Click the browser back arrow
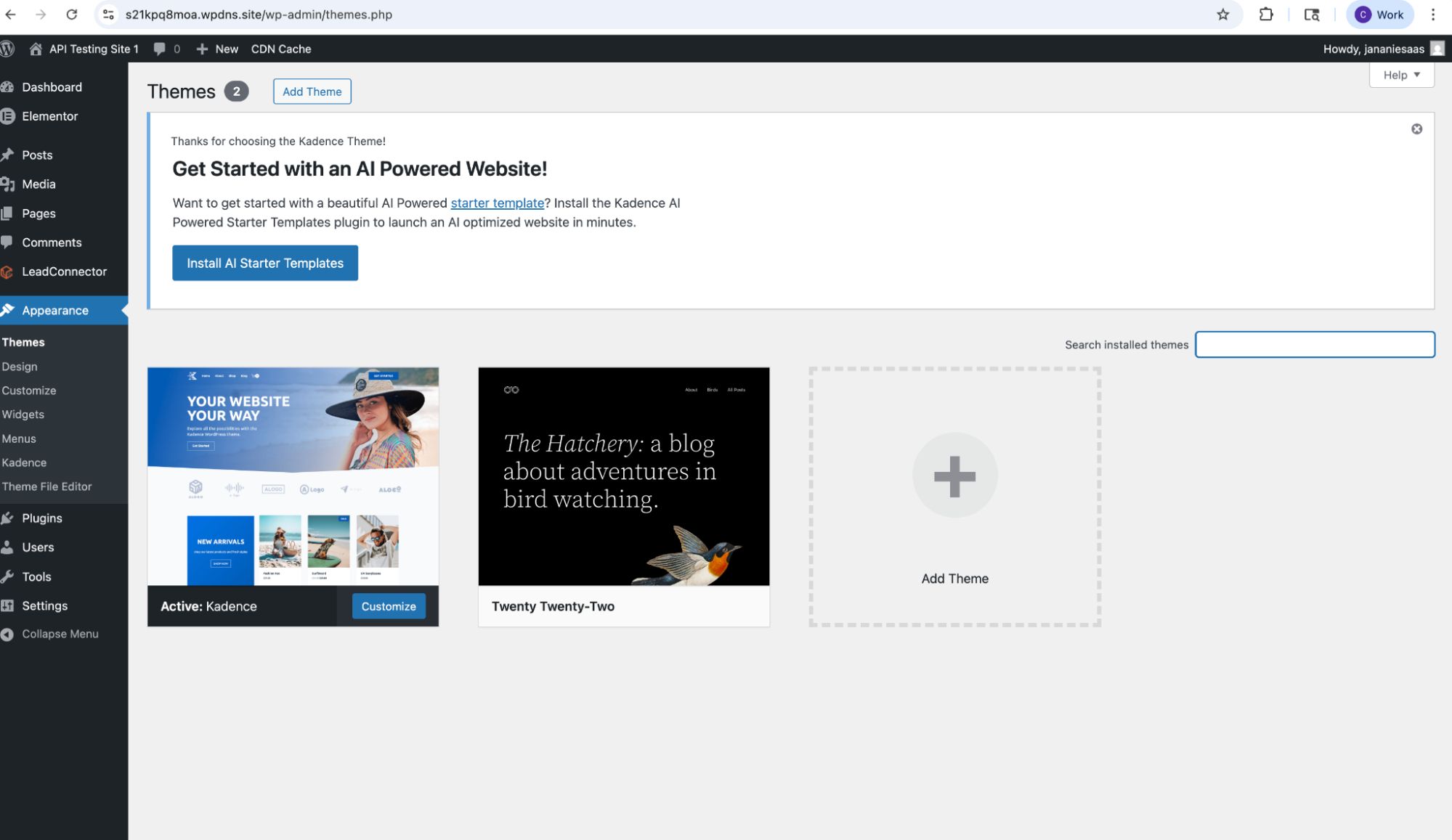This screenshot has height=840, width=1452. pos(10,15)
